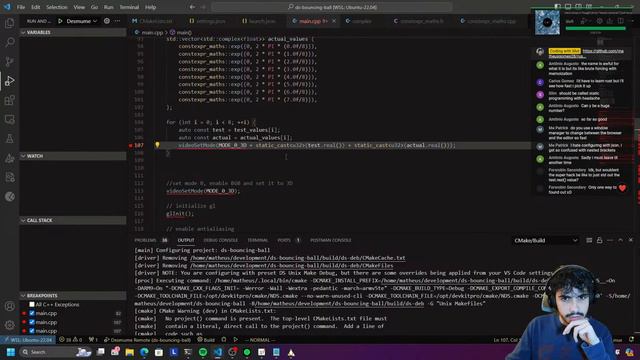Image resolution: width=640 pixels, height=360 pixels.
Task: Disable the second main.cpp breakpoint checkbox
Action: coord(32,322)
